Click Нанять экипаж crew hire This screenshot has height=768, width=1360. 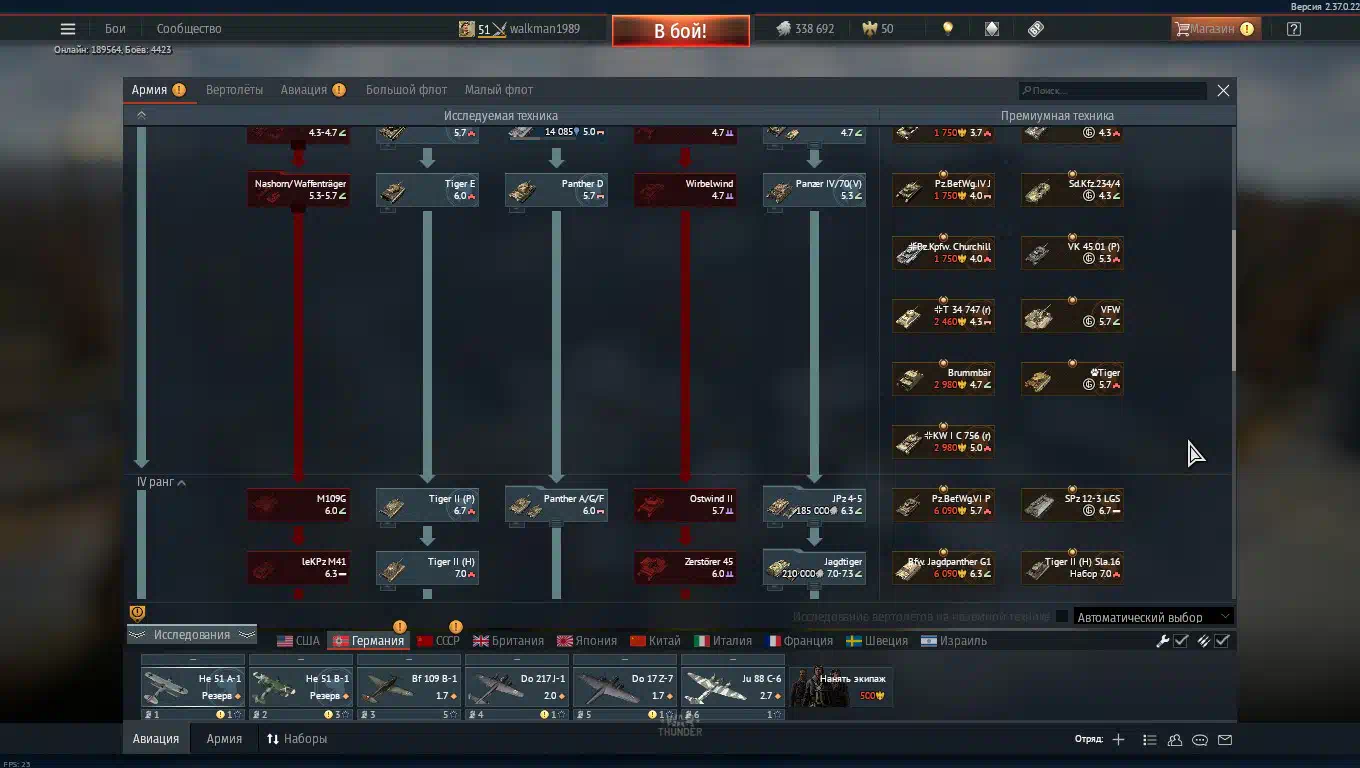pos(841,687)
